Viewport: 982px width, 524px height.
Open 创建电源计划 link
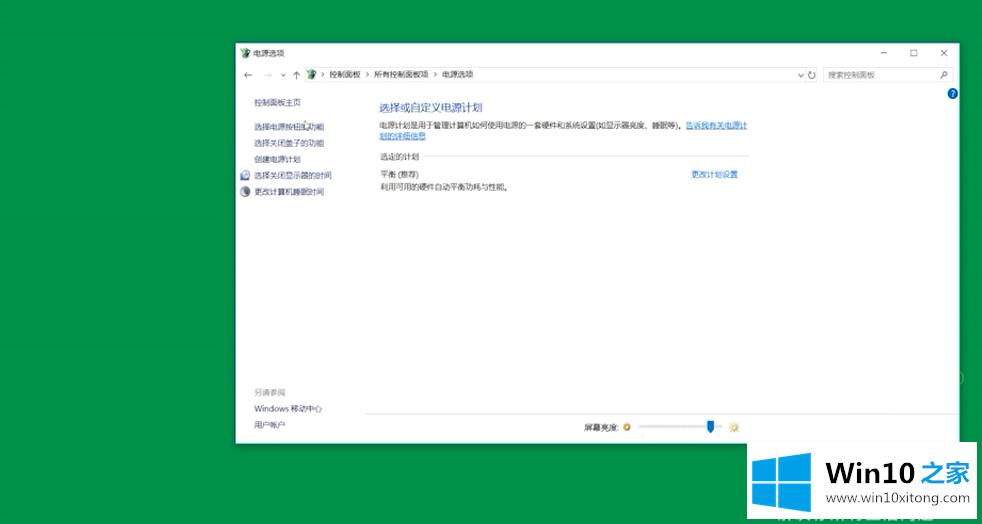coord(277,160)
